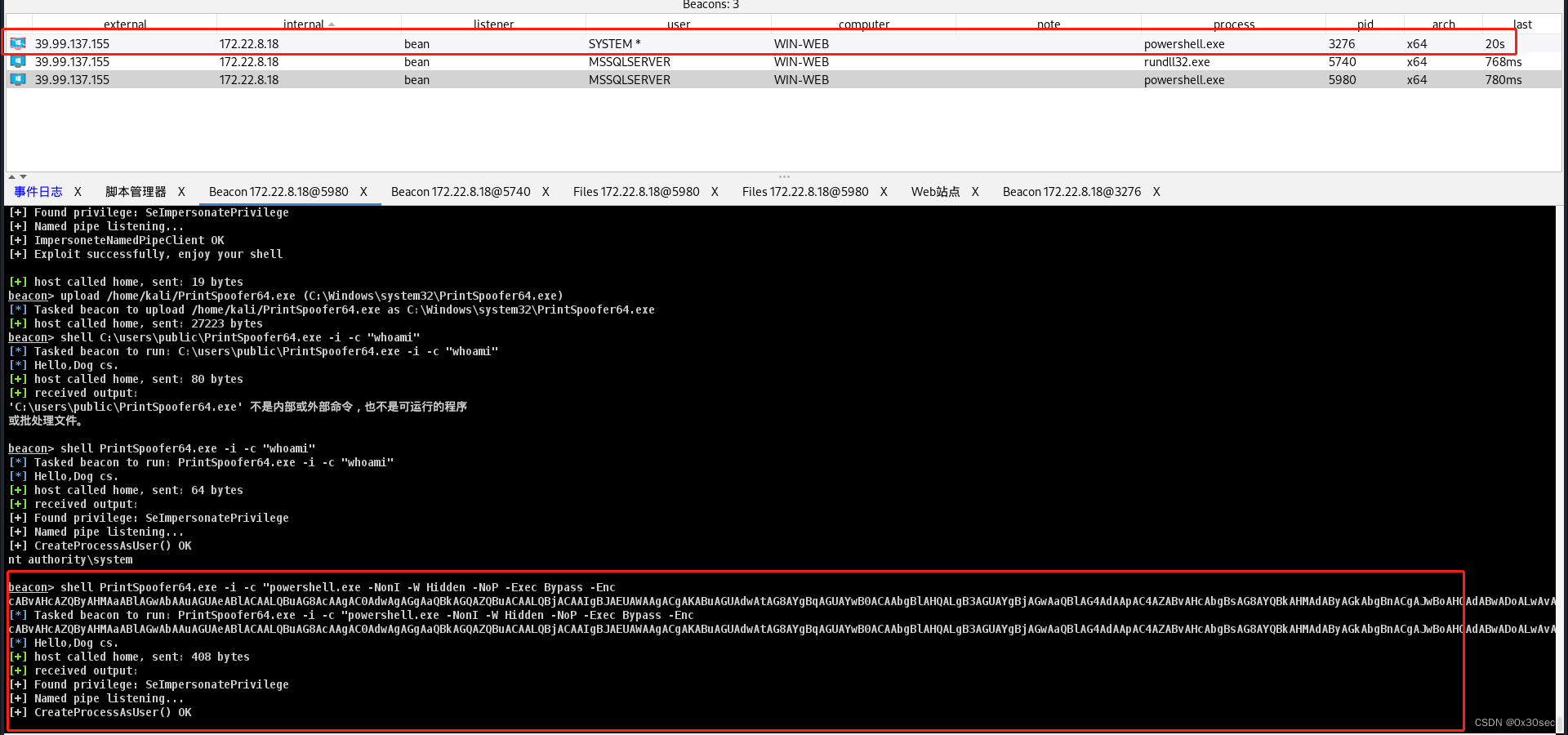Screen dimensions: 1568x735
Task: Sort beacons by external column header
Action: (x=125, y=24)
